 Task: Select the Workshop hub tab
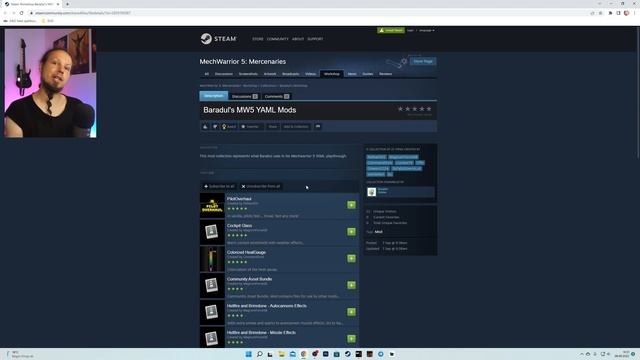point(331,74)
